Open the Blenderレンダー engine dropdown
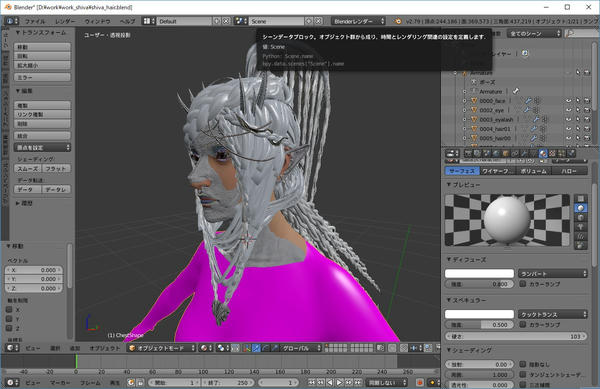The image size is (600, 389). click(x=358, y=21)
